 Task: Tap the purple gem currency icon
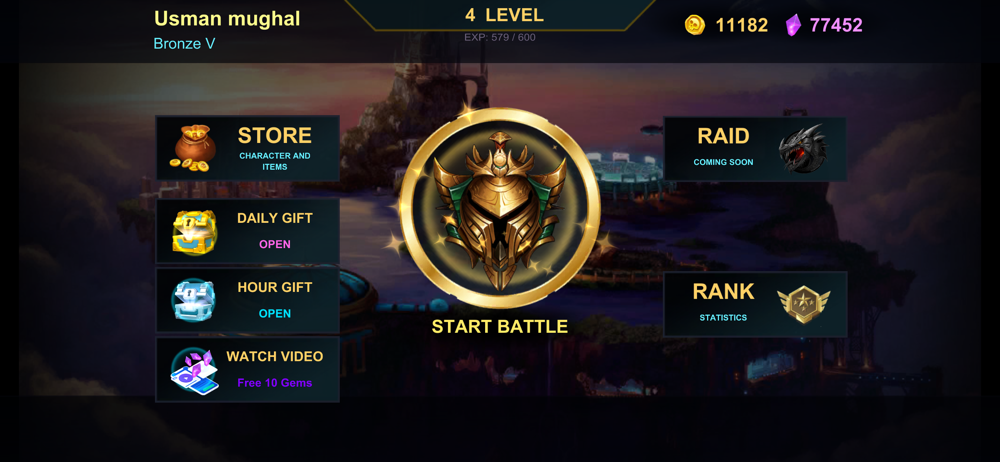click(793, 25)
